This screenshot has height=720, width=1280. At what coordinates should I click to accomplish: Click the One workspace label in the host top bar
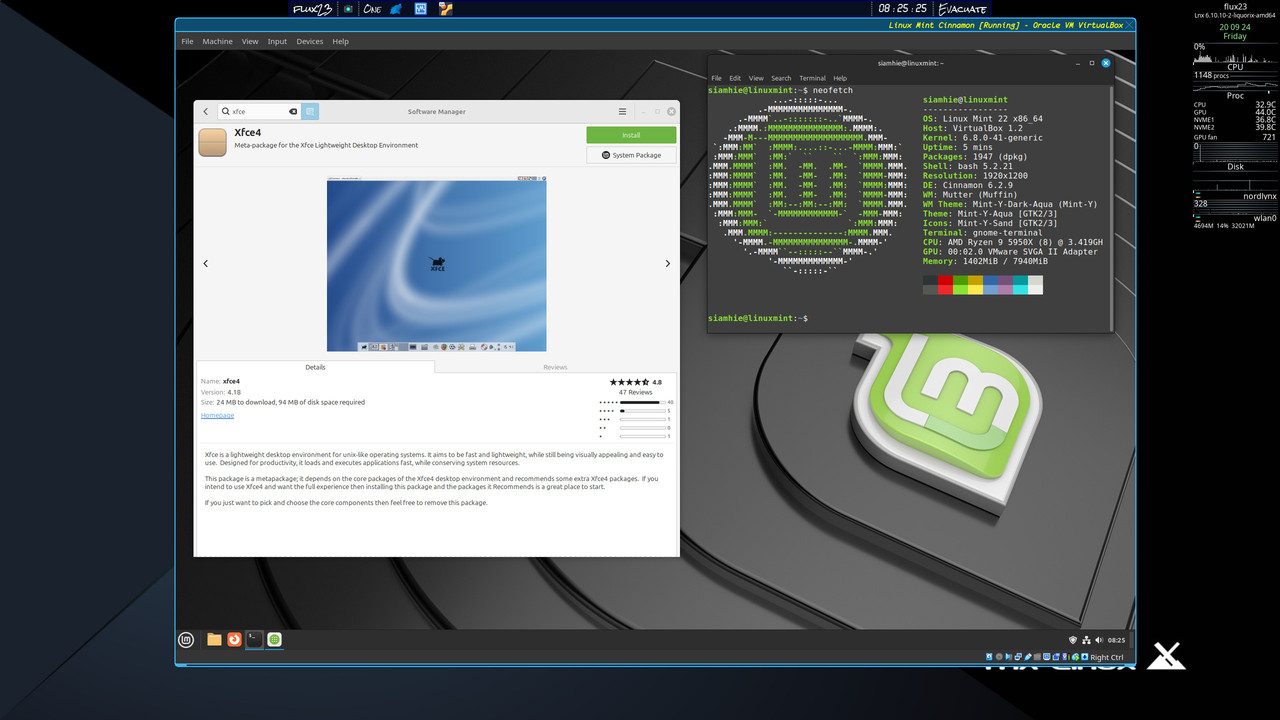372,9
